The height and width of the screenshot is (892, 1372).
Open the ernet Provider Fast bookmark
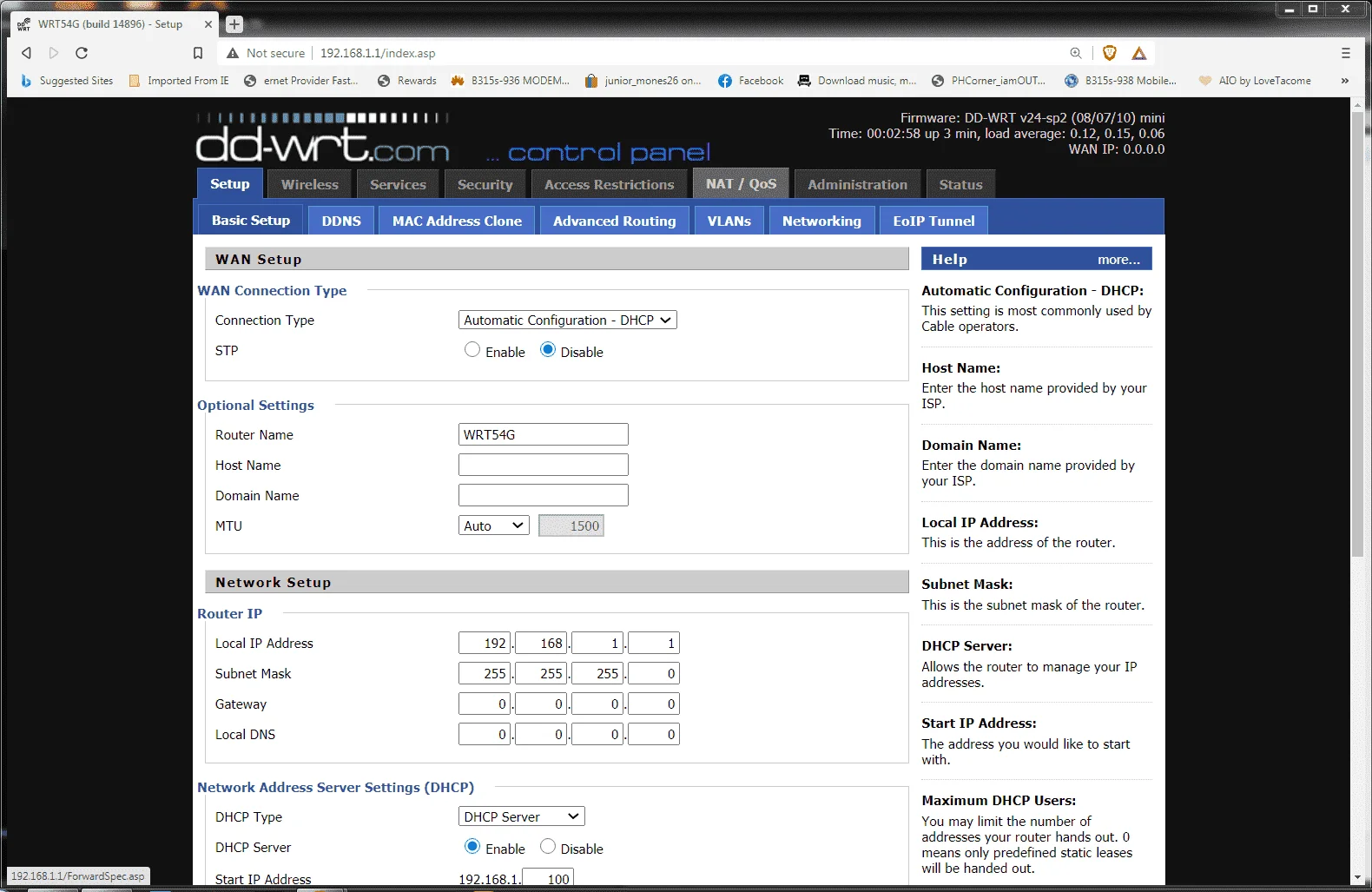coord(301,81)
